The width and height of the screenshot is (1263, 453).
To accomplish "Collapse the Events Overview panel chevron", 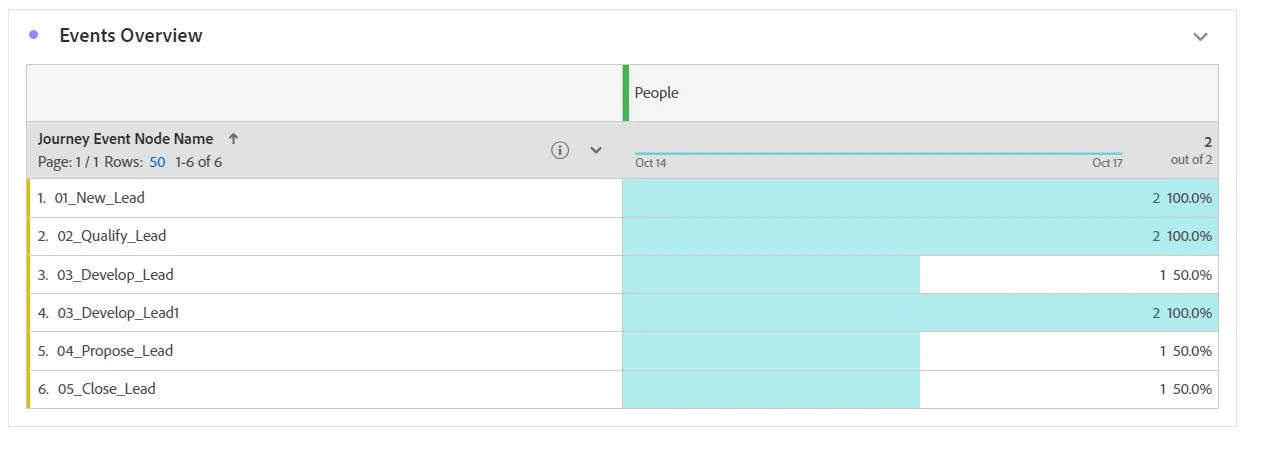I will pyautogui.click(x=1200, y=37).
